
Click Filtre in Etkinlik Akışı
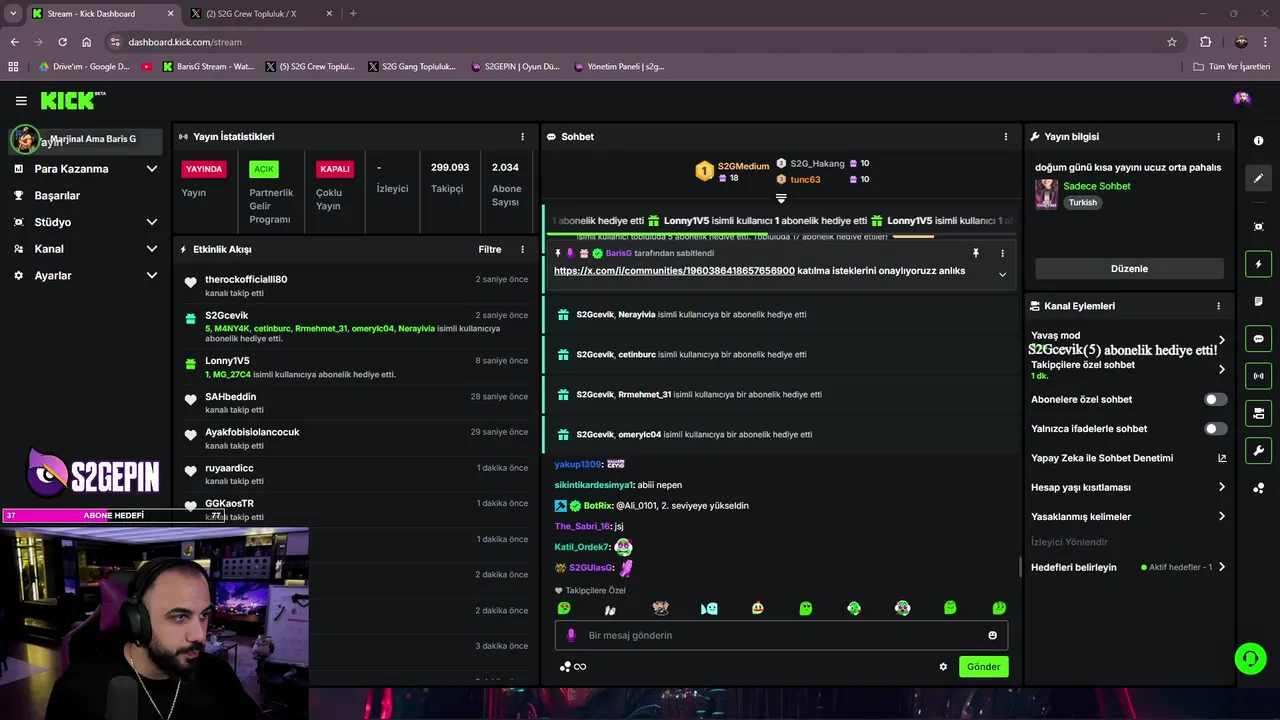pos(490,249)
